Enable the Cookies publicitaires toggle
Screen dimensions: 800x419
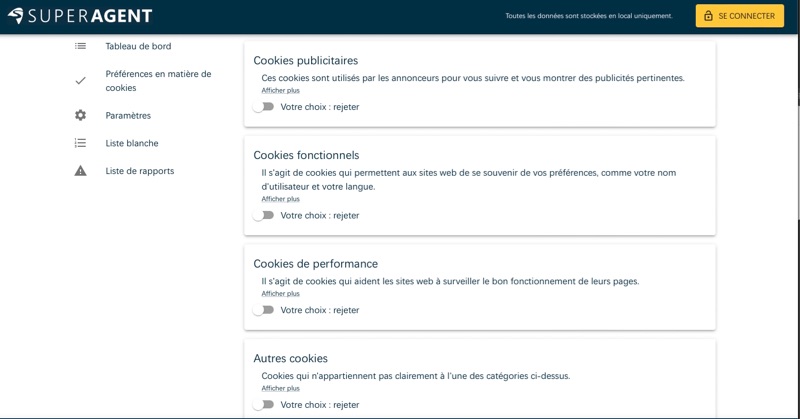click(263, 107)
